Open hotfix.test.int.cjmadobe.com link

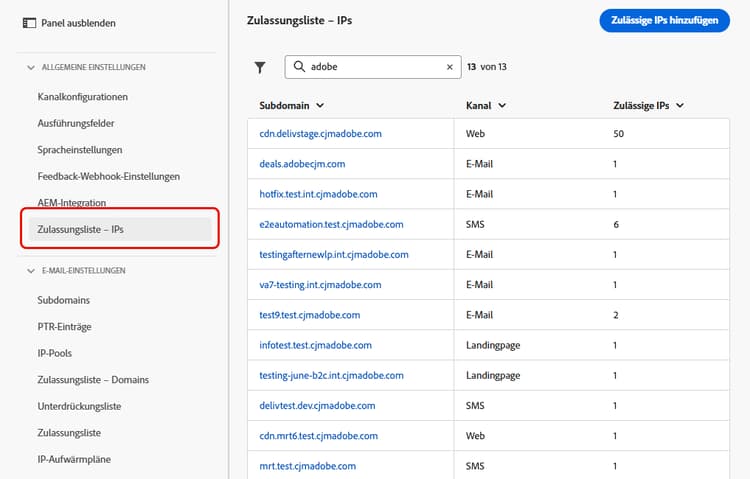coord(319,194)
